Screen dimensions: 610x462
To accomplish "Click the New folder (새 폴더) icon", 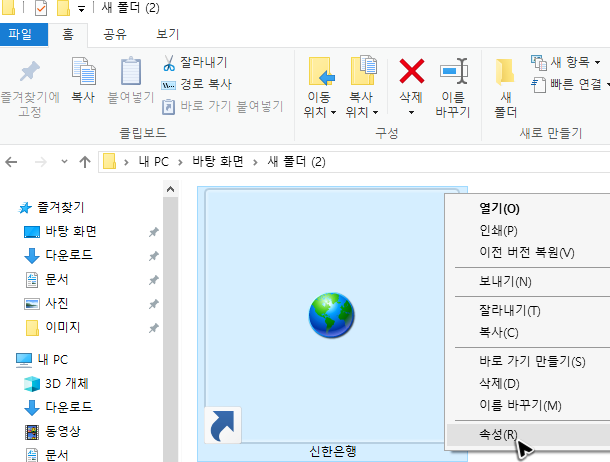I will [505, 72].
